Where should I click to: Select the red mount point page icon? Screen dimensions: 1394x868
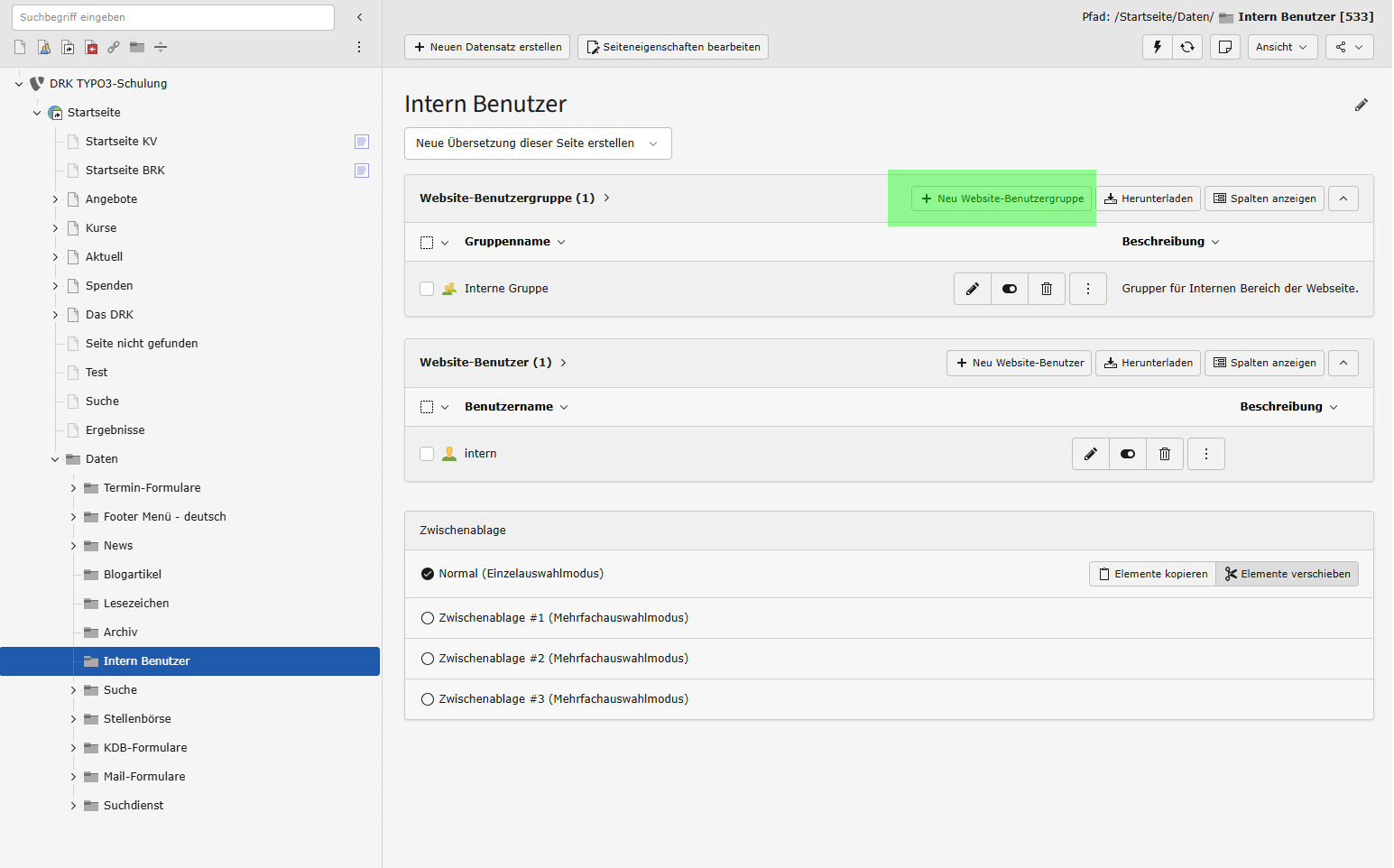(x=91, y=47)
